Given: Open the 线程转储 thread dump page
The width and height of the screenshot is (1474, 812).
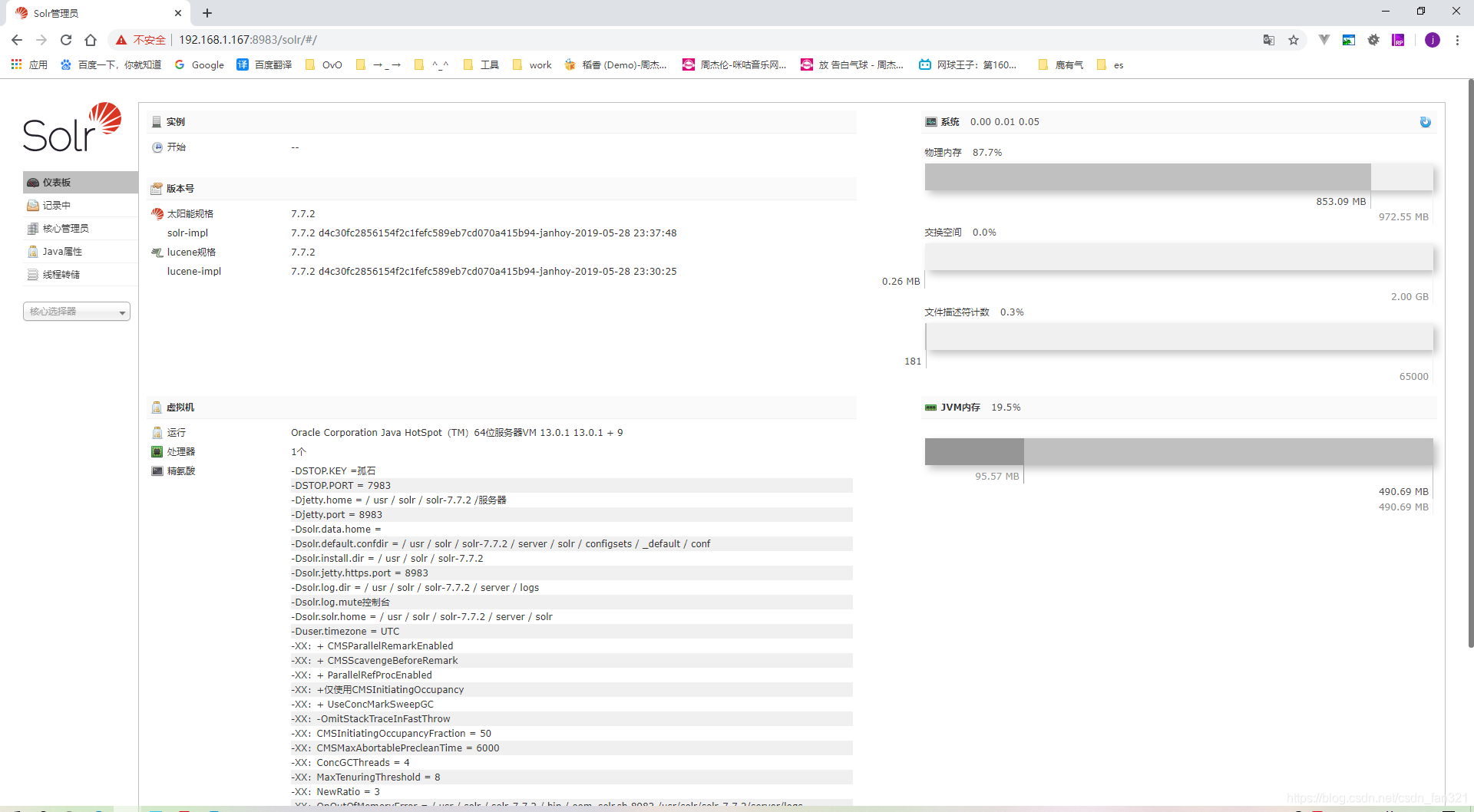Looking at the screenshot, I should (80, 274).
